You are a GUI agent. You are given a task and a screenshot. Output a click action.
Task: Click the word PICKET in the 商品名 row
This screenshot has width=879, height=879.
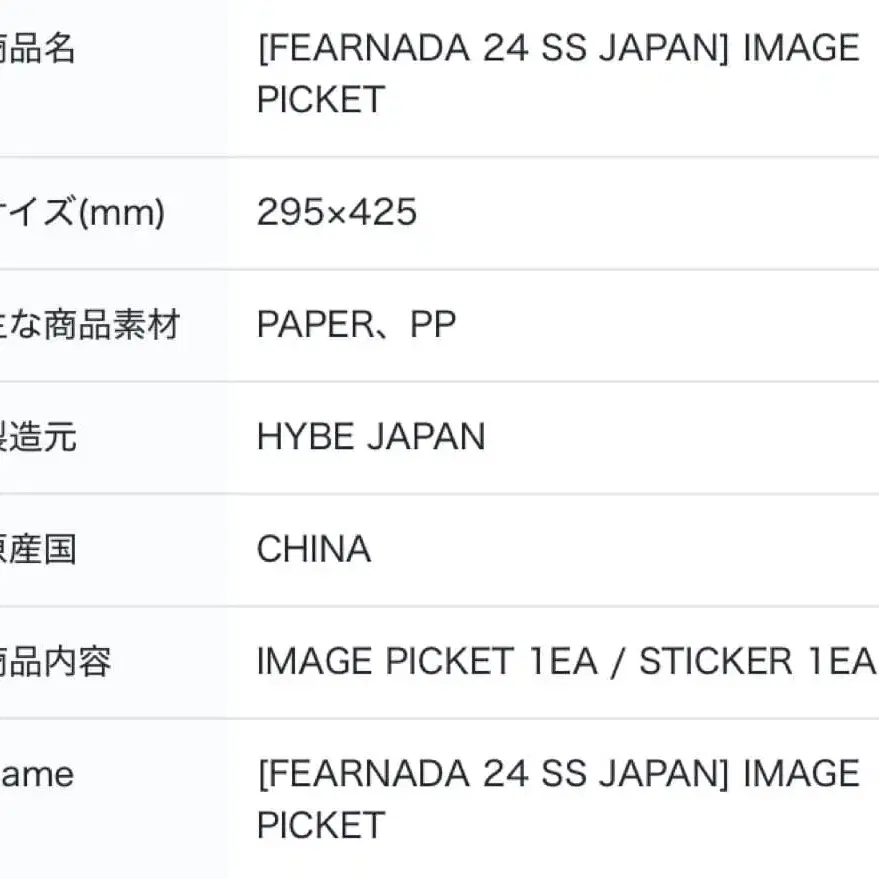click(320, 100)
